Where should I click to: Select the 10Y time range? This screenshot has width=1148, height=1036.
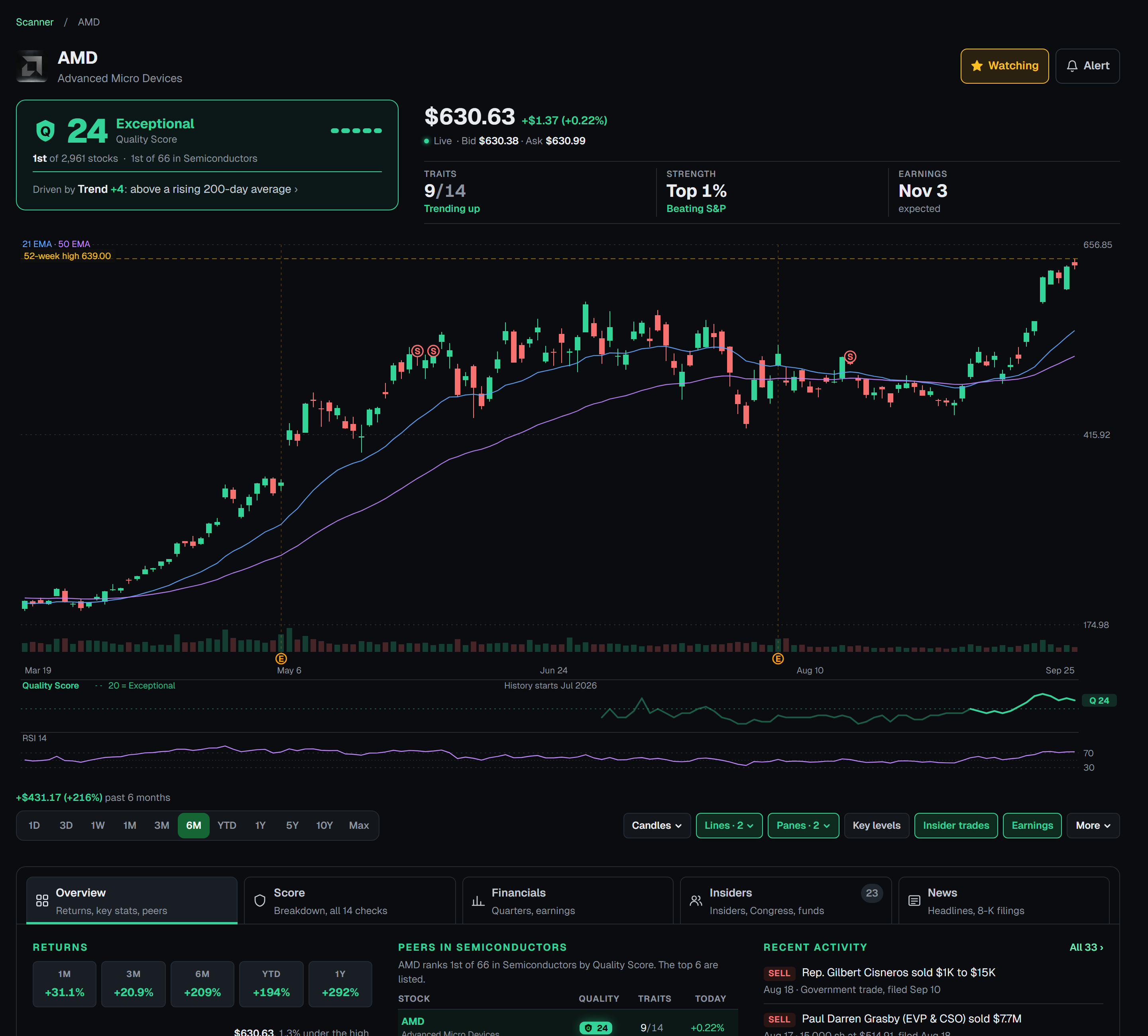(324, 825)
